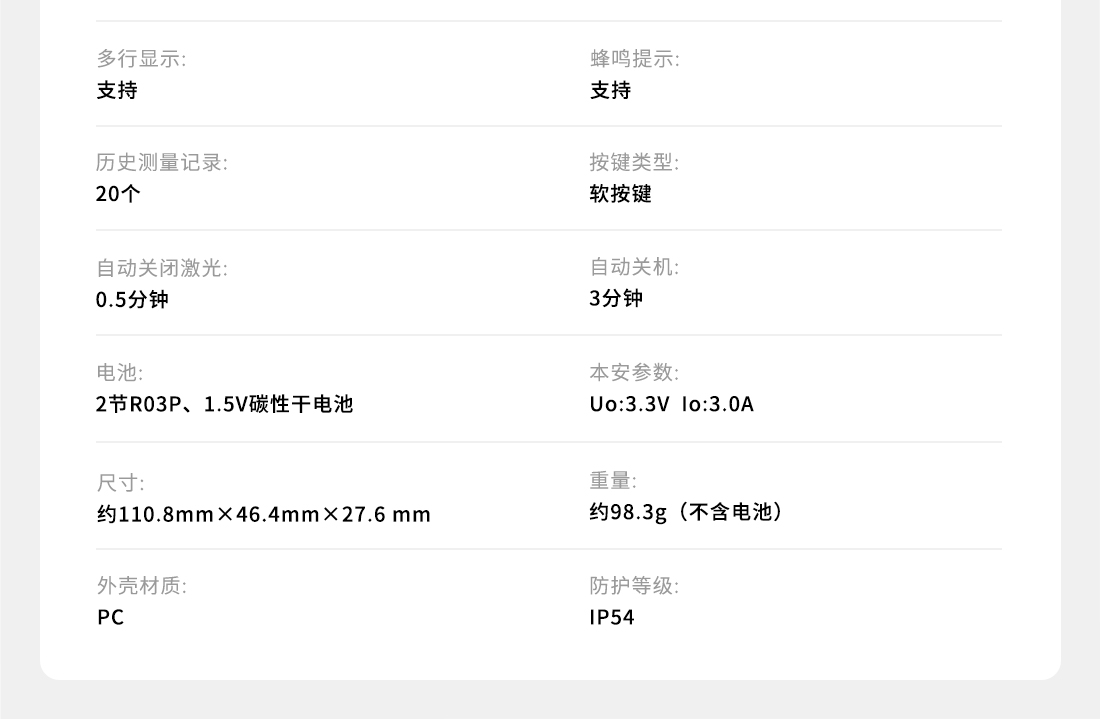1100x719 pixels.
Task: Click the 20个 history record value
Action: [x=118, y=194]
